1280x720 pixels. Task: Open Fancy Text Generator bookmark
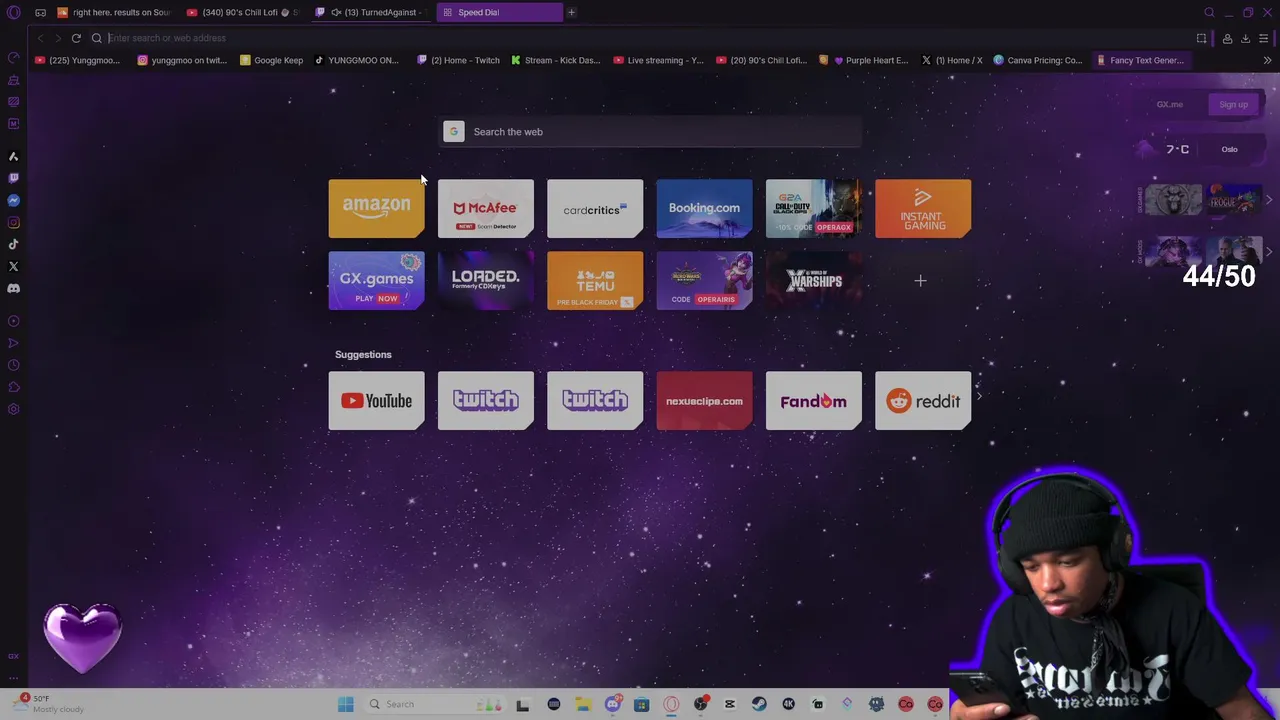(1140, 60)
